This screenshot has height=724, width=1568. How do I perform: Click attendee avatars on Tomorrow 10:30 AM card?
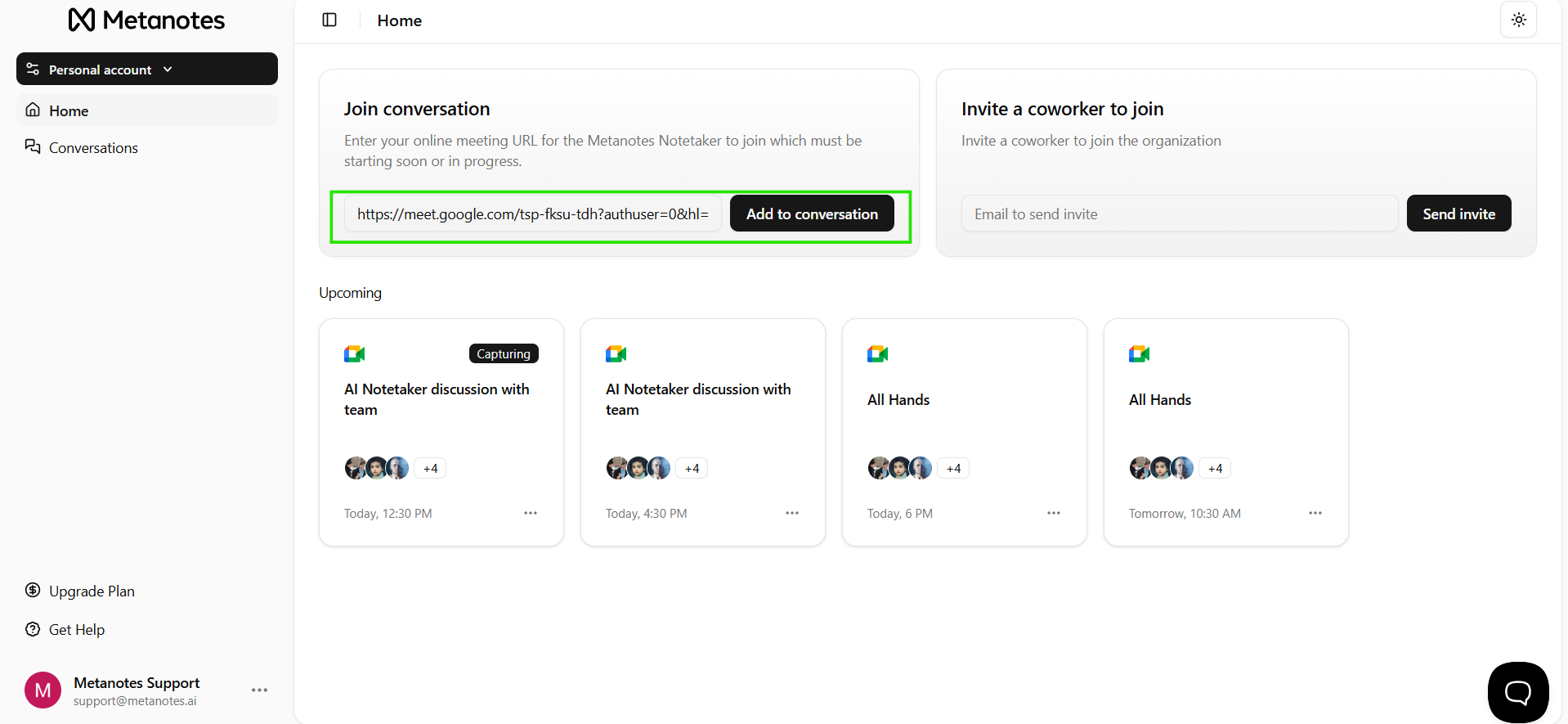(1162, 468)
